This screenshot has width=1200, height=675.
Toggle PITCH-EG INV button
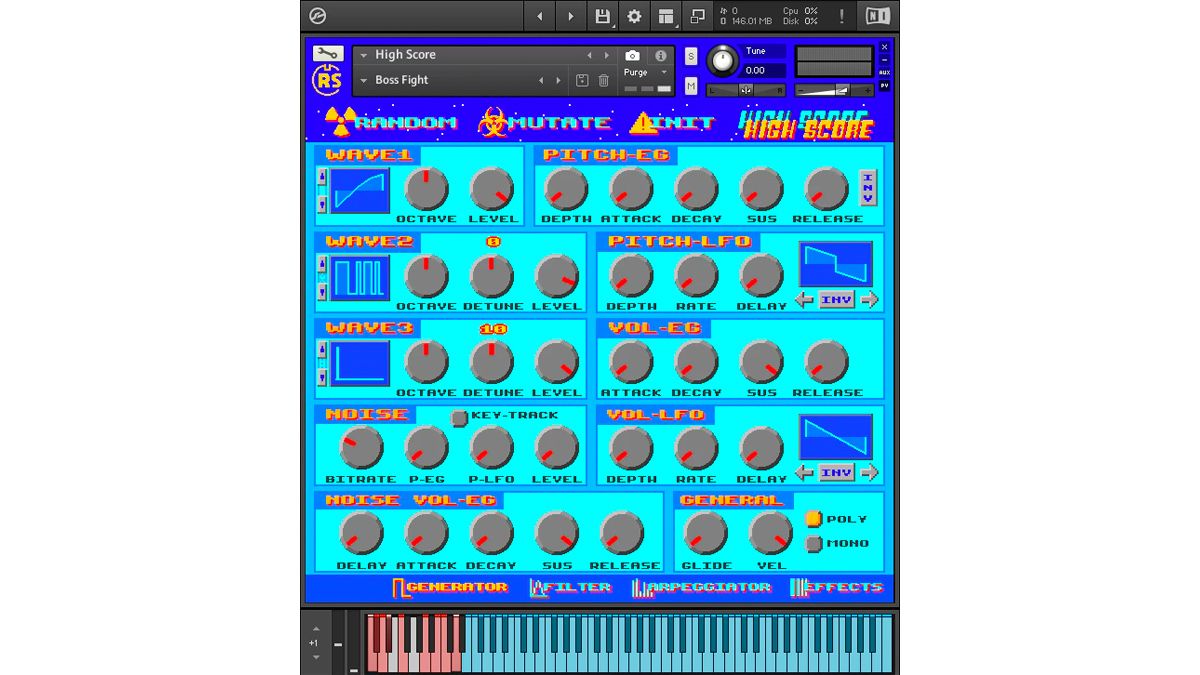868,187
